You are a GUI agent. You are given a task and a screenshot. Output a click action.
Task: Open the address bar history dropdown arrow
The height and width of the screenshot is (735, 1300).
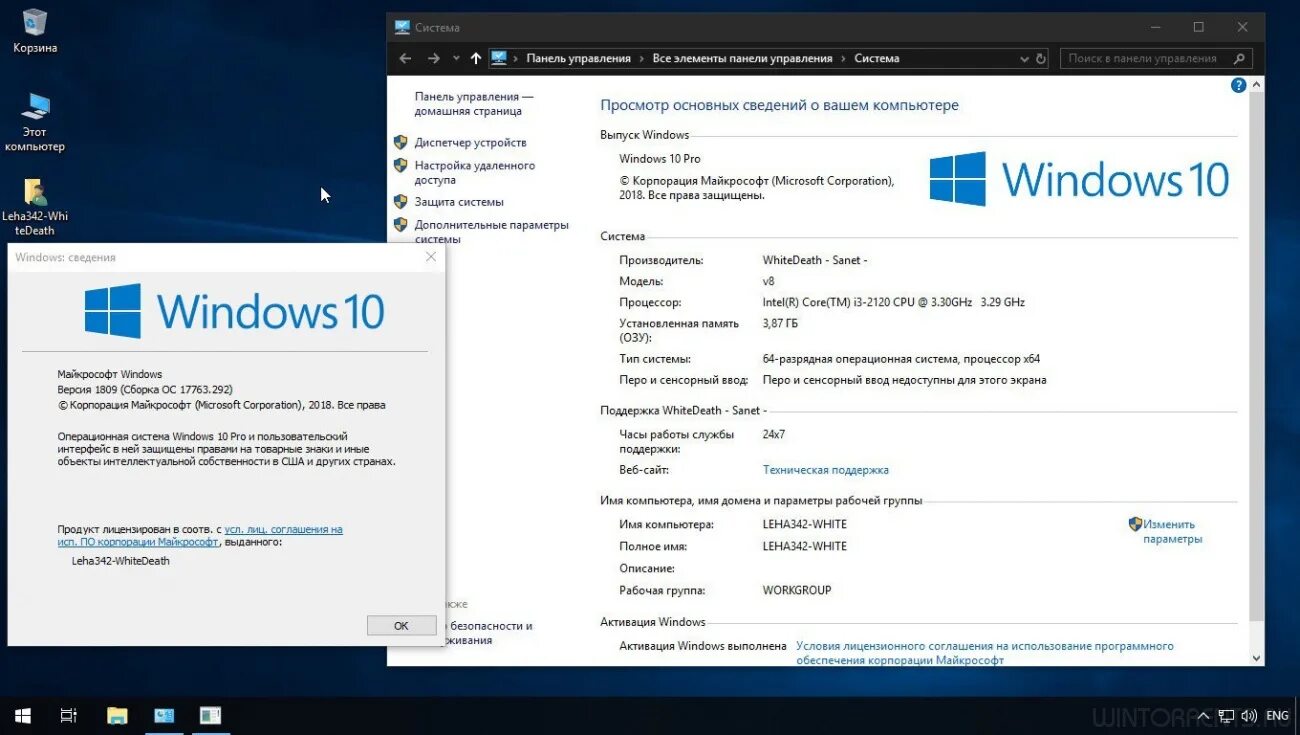point(1023,58)
